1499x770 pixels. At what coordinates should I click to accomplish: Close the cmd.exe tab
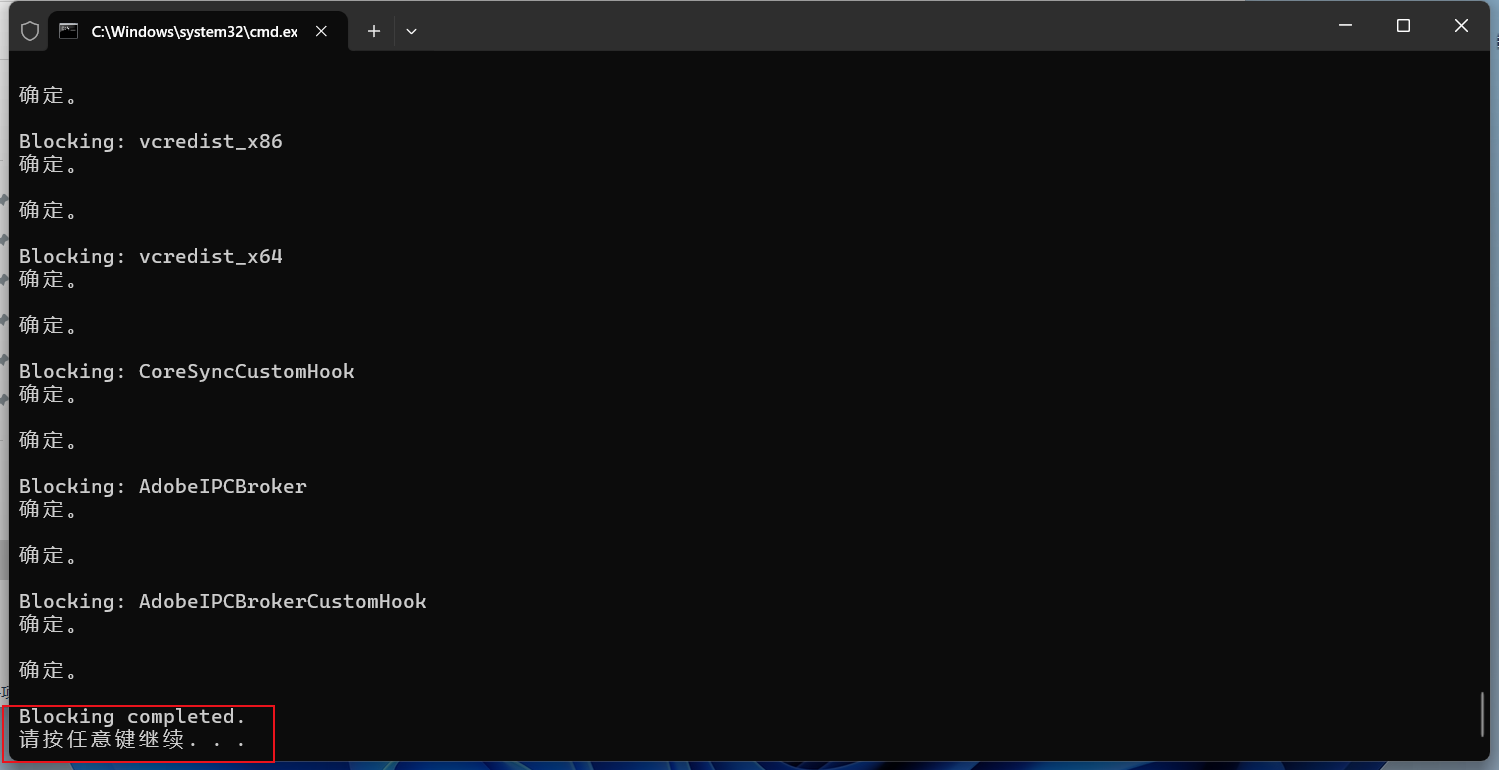tap(321, 31)
